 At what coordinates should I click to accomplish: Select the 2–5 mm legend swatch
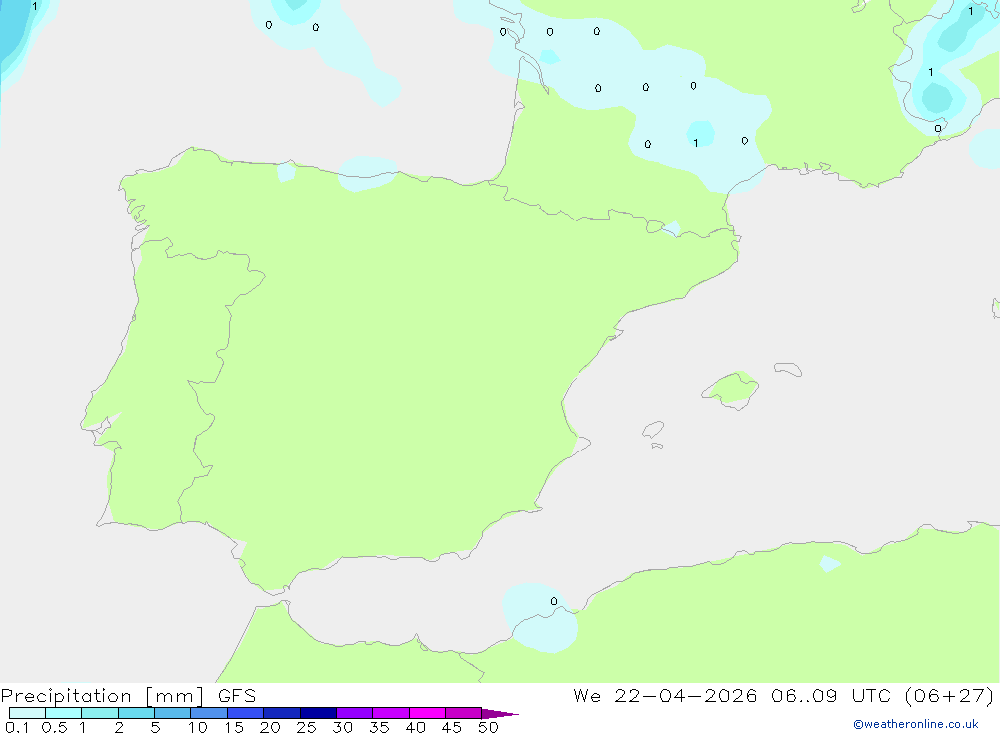[136, 713]
